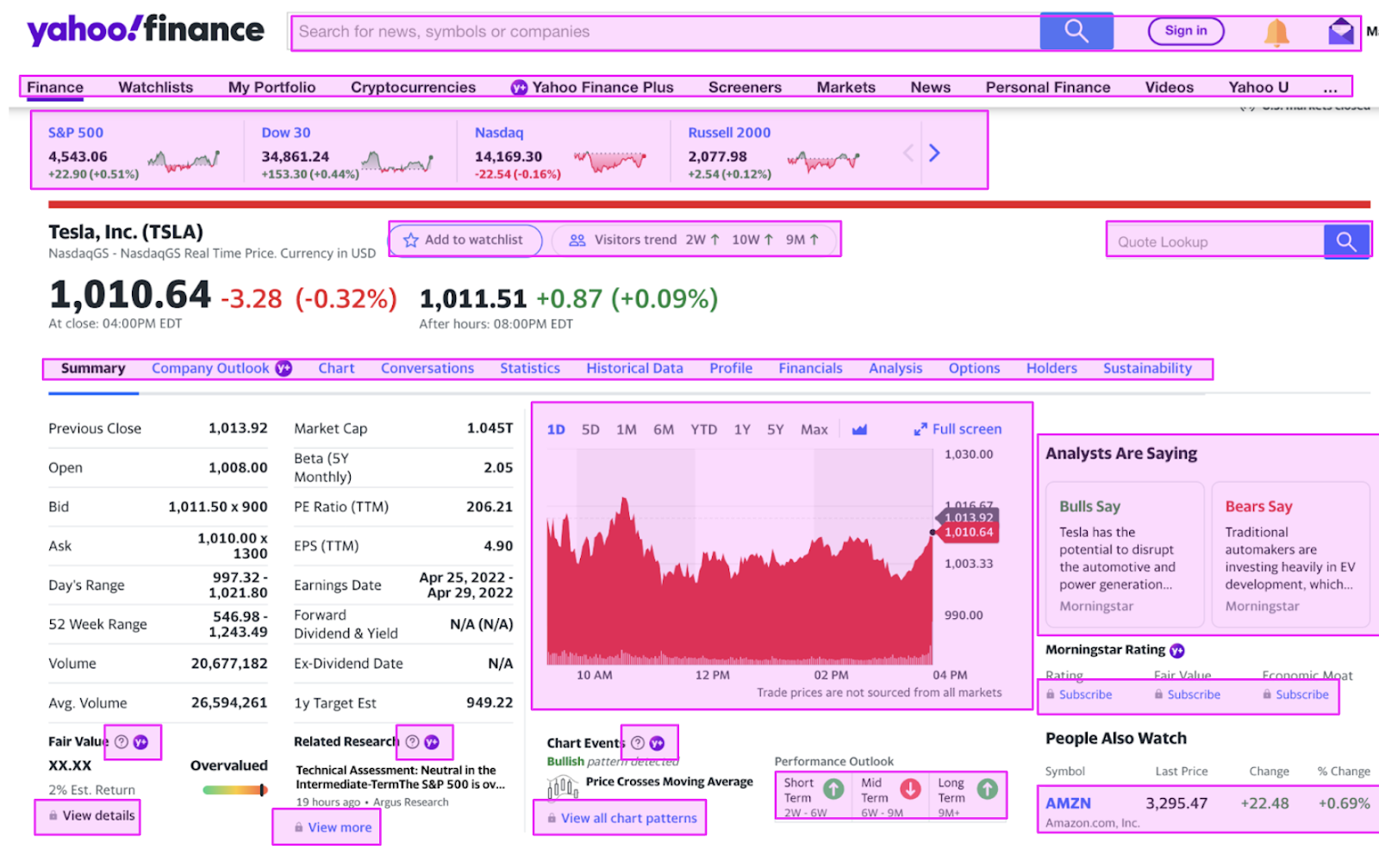The width and height of the screenshot is (1379, 868).
Task: Switch to the Holders tab
Action: [1051, 368]
